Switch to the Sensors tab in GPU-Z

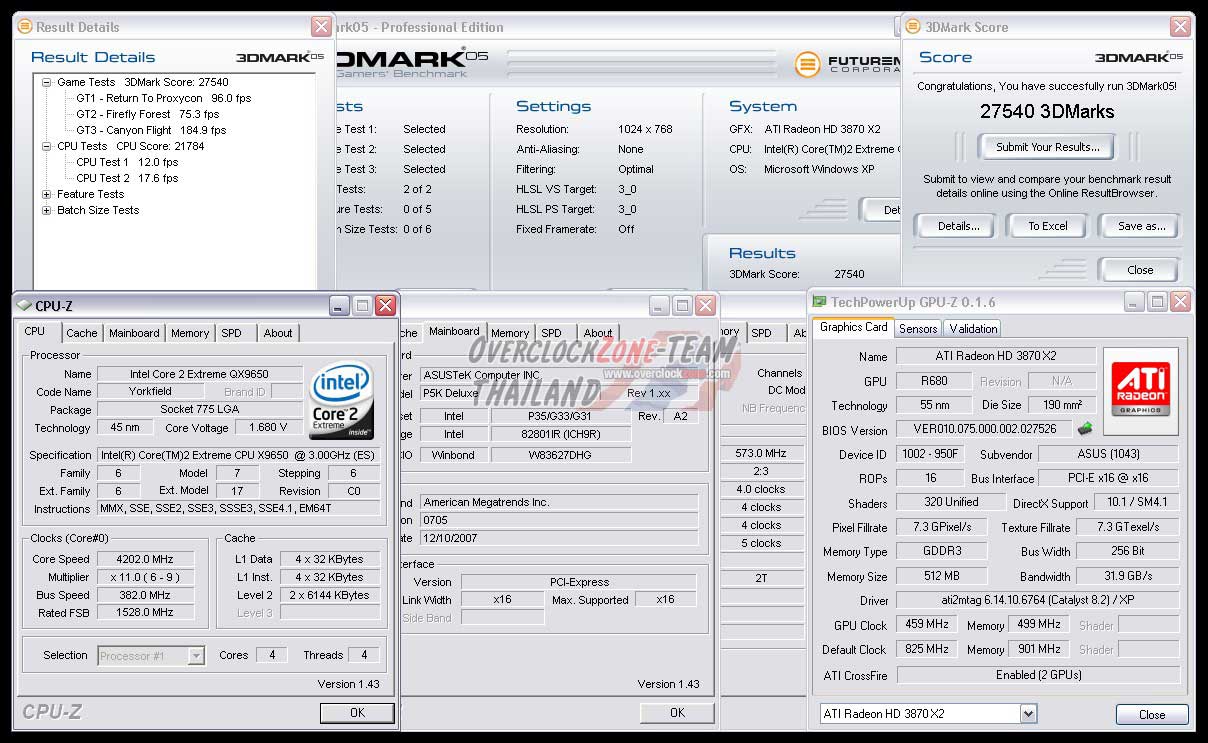tap(918, 328)
